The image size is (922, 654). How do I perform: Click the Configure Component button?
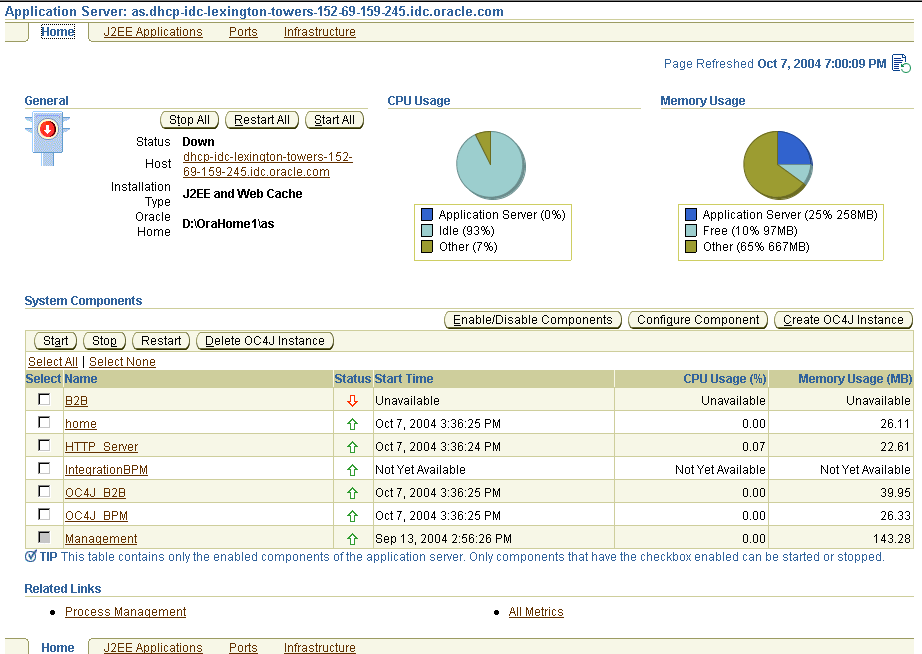[698, 320]
